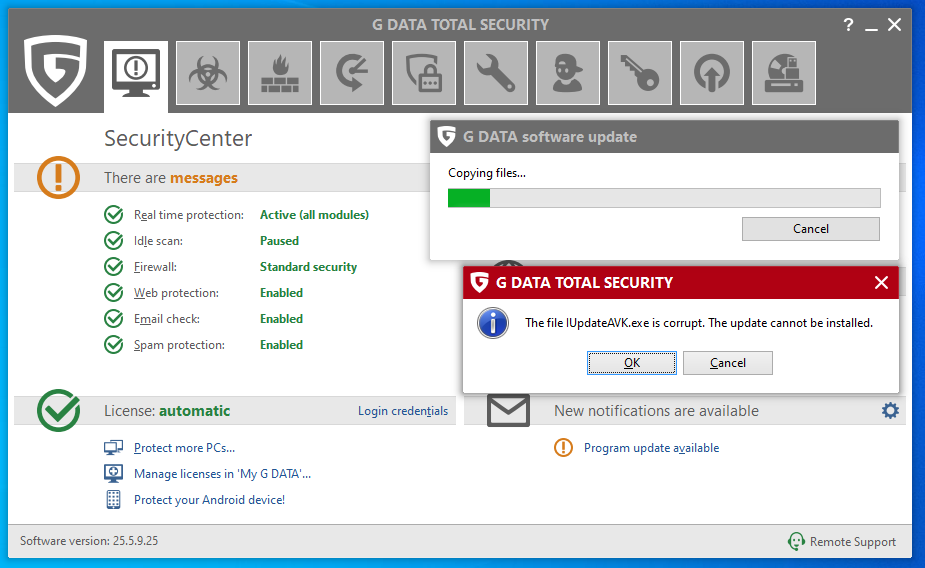Open Remote Support link

point(852,541)
